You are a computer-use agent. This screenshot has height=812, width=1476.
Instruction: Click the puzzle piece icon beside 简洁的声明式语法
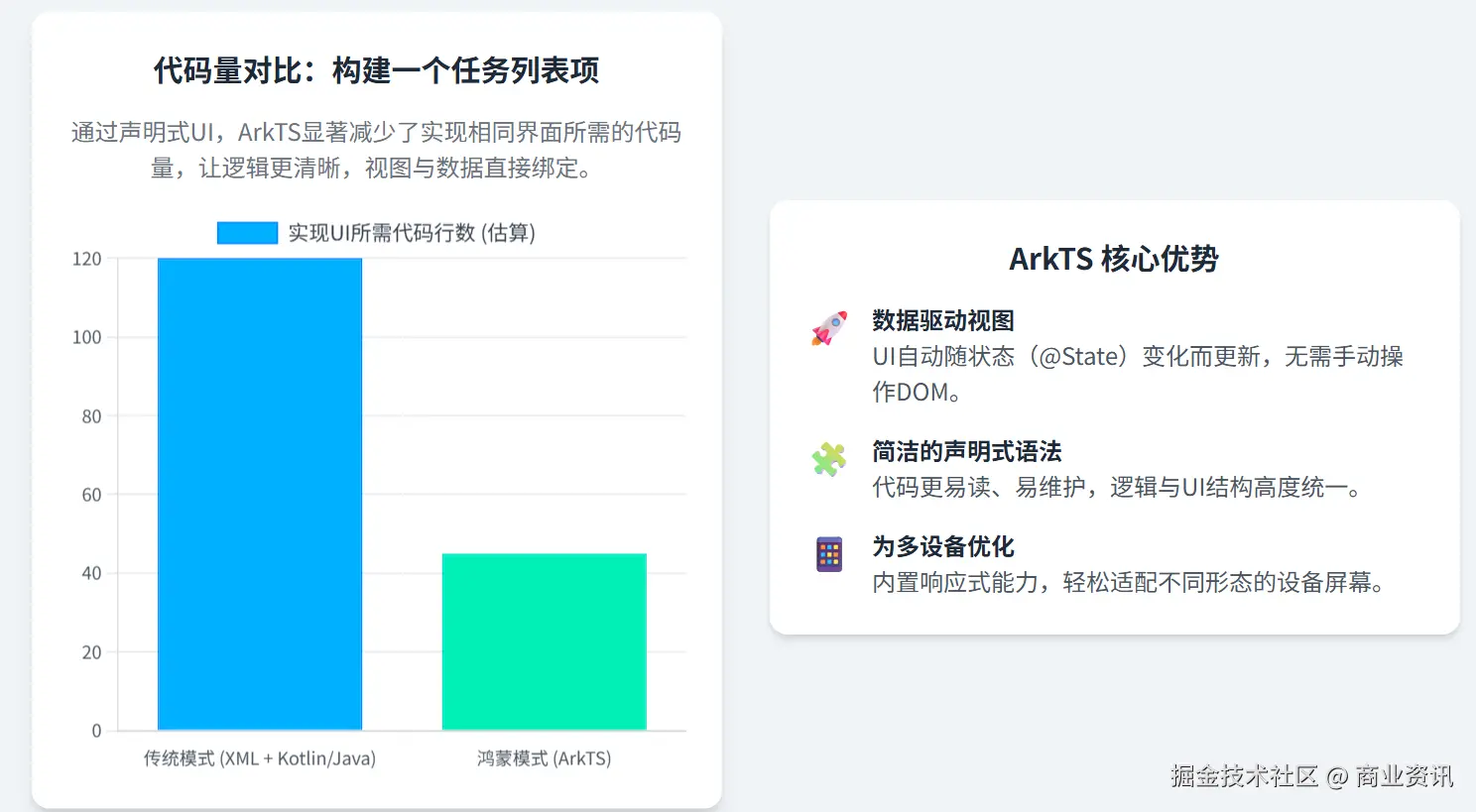(829, 459)
